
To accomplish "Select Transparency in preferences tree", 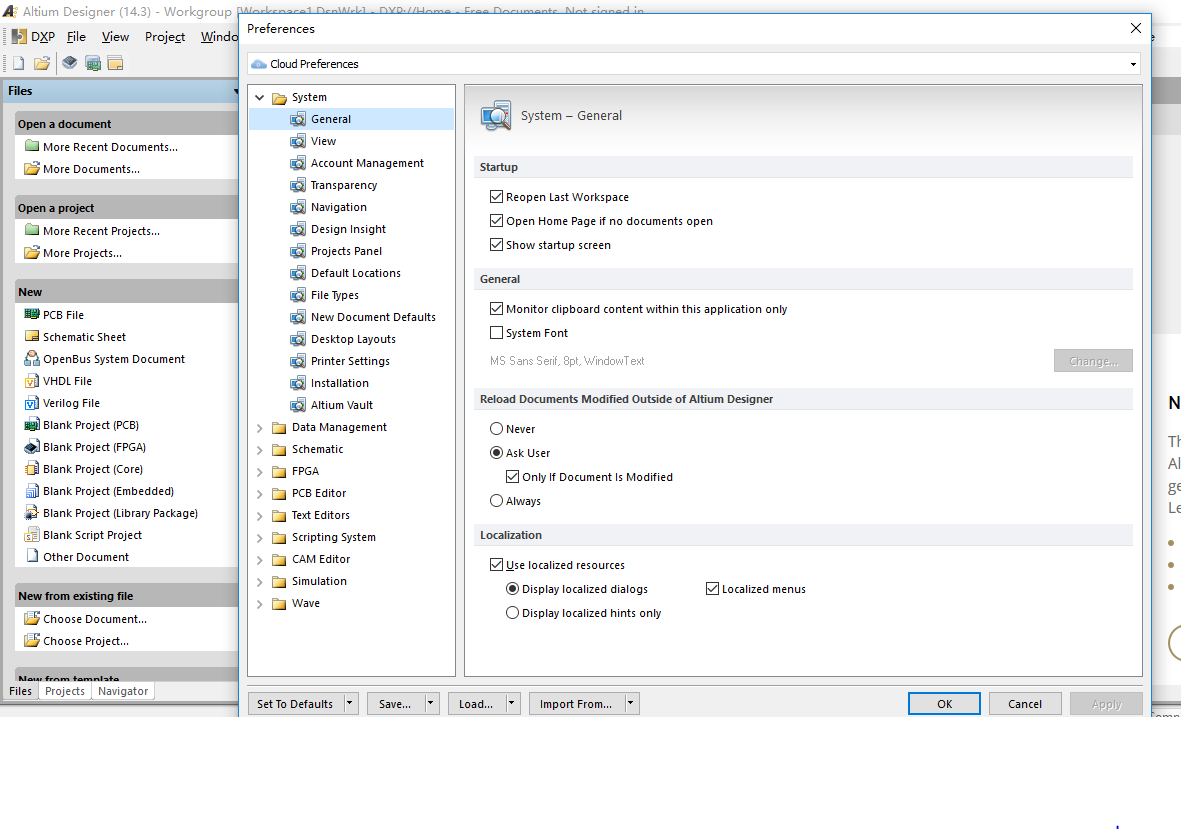I will [x=343, y=184].
